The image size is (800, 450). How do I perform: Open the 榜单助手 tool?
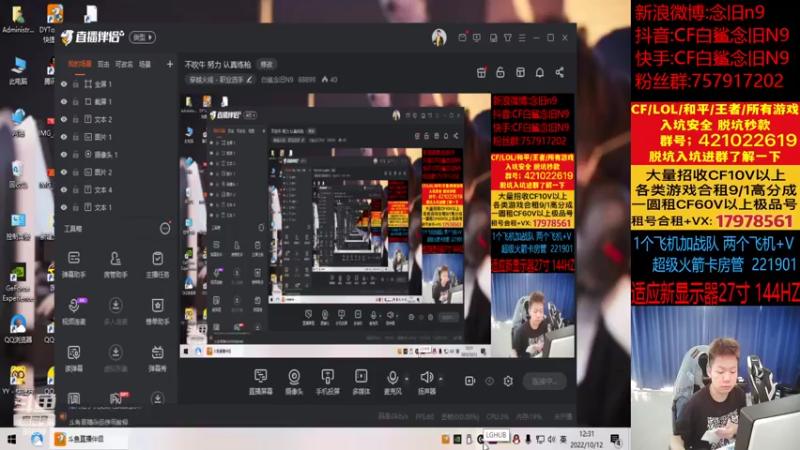coord(157,311)
